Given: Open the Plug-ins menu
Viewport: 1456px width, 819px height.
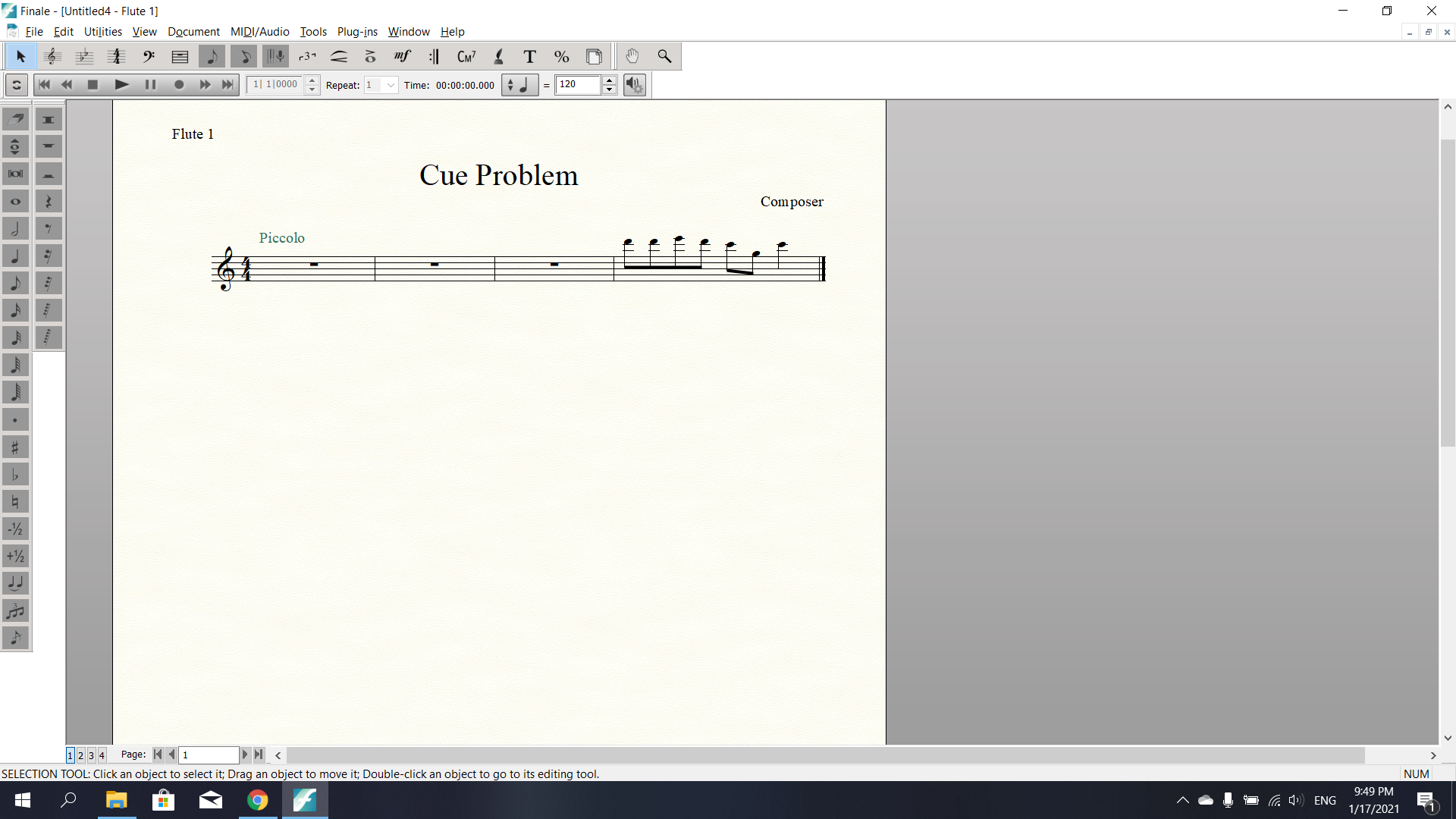Looking at the screenshot, I should (357, 32).
